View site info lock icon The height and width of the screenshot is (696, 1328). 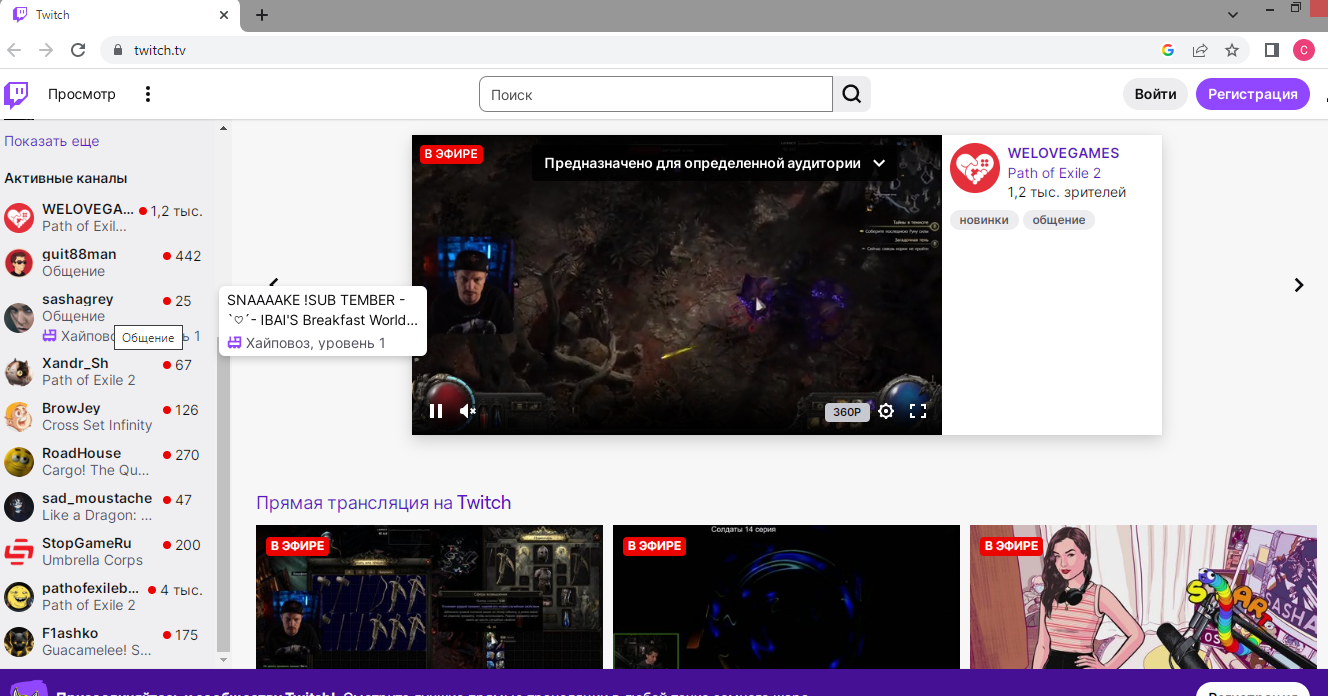tap(118, 50)
